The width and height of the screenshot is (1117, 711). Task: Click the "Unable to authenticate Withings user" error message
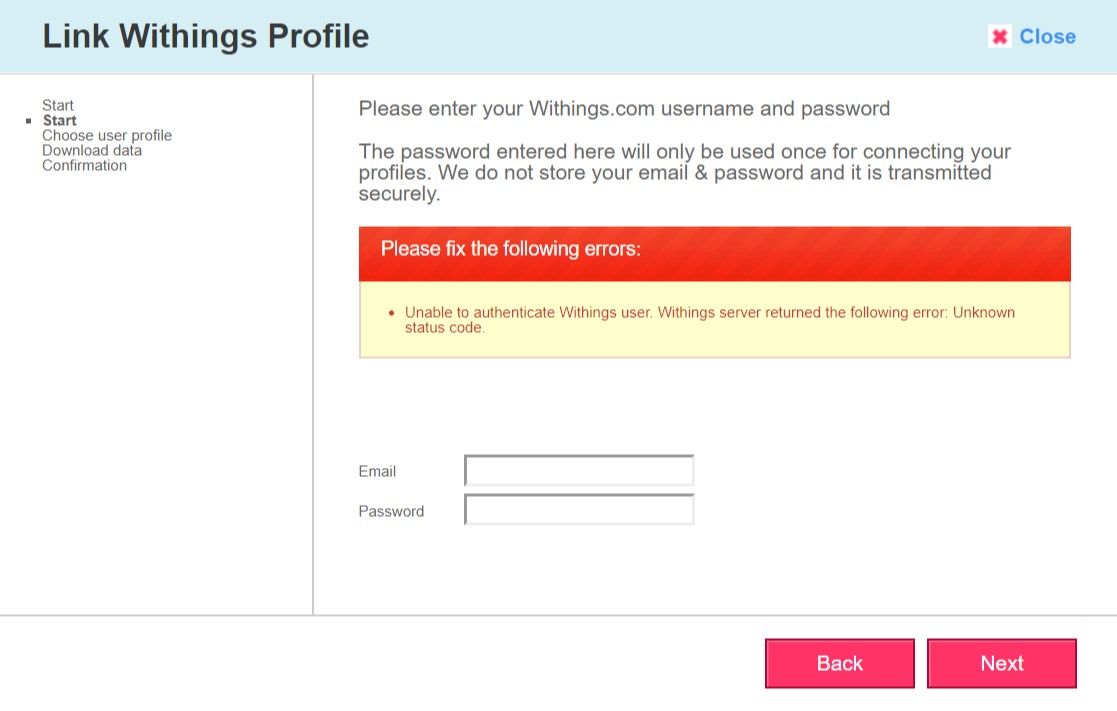tap(709, 319)
